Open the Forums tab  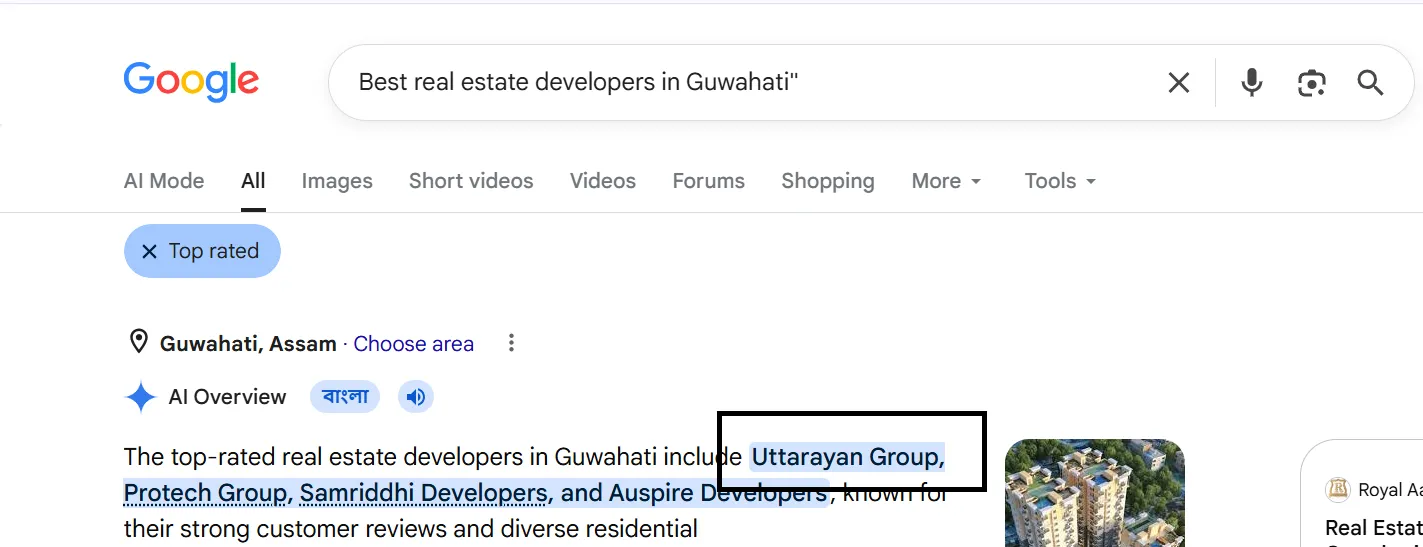[708, 181]
